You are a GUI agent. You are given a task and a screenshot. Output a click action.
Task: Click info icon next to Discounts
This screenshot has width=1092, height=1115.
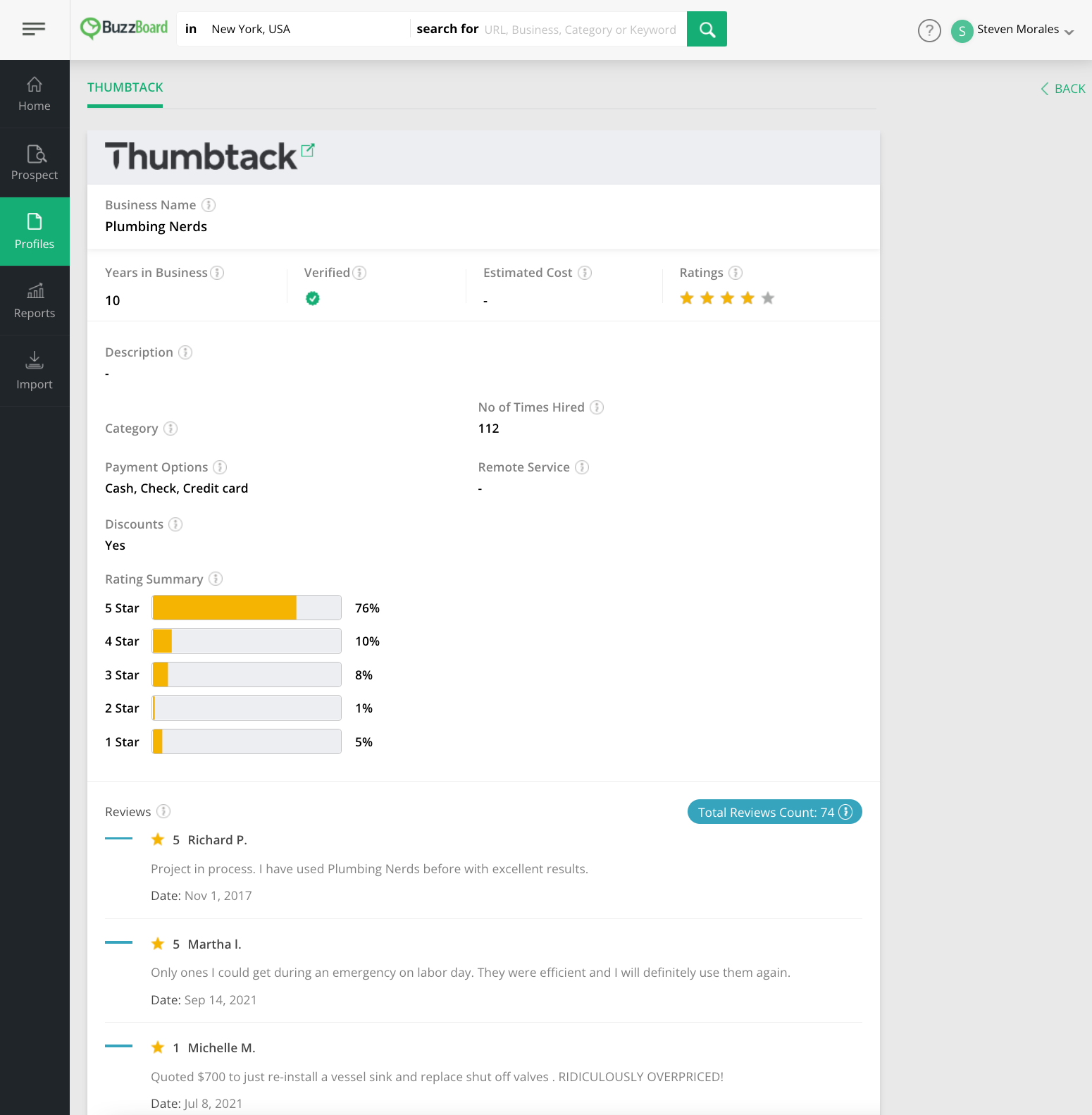pos(175,524)
